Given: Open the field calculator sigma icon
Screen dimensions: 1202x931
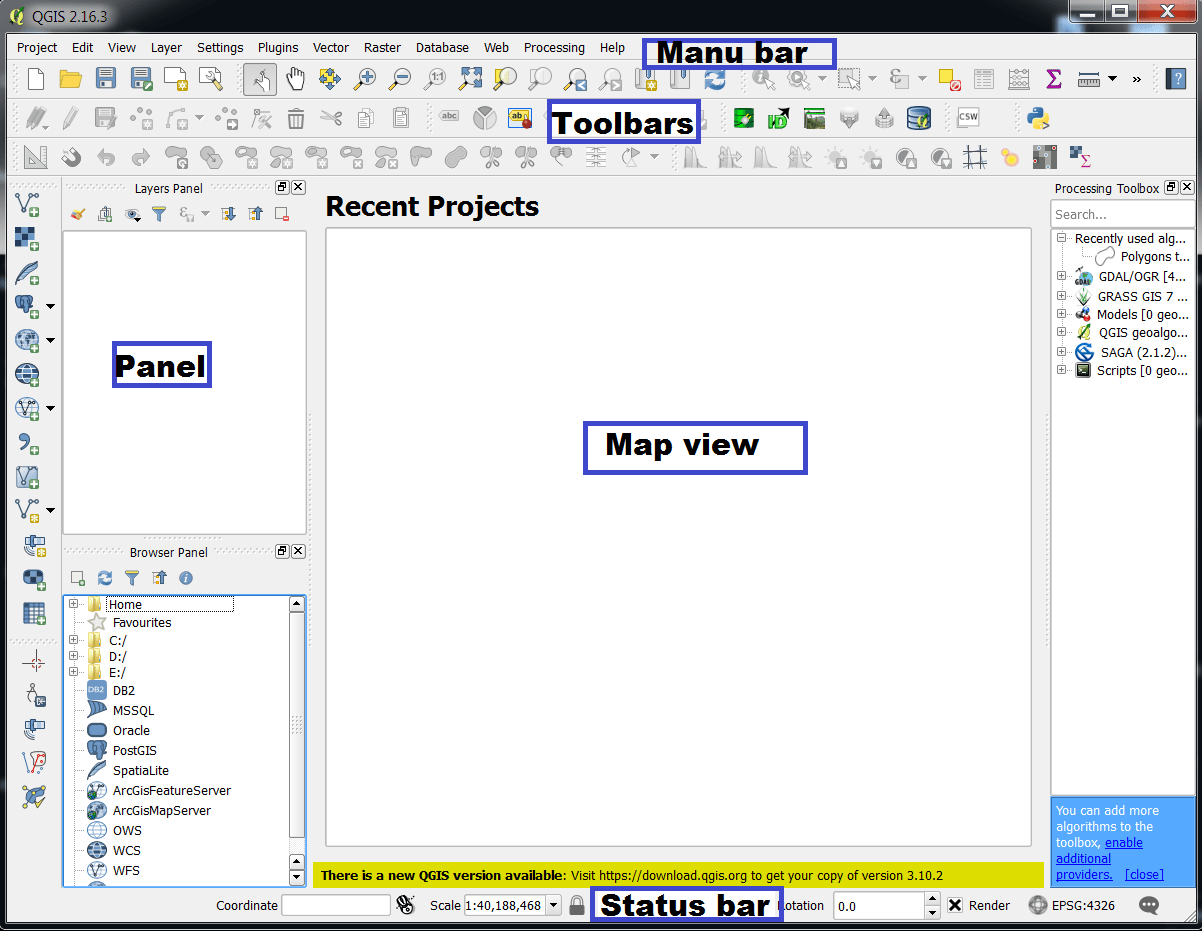Looking at the screenshot, I should [x=1053, y=79].
